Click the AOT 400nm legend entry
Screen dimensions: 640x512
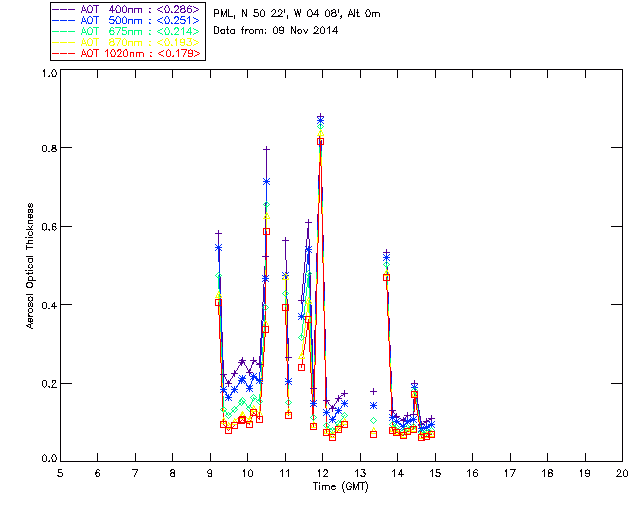[x=127, y=9]
